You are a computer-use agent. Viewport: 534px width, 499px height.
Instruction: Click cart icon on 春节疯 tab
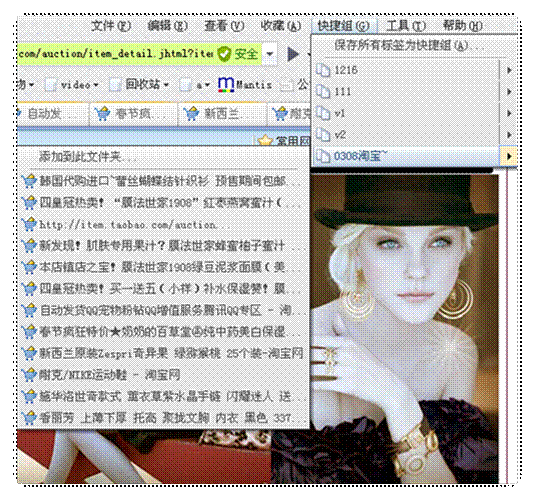tap(103, 113)
